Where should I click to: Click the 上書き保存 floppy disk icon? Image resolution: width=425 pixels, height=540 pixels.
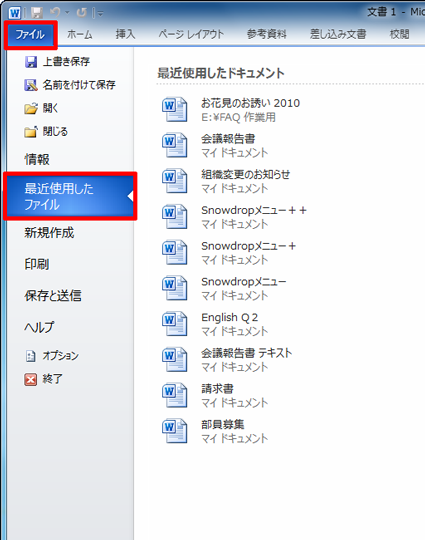point(31,62)
